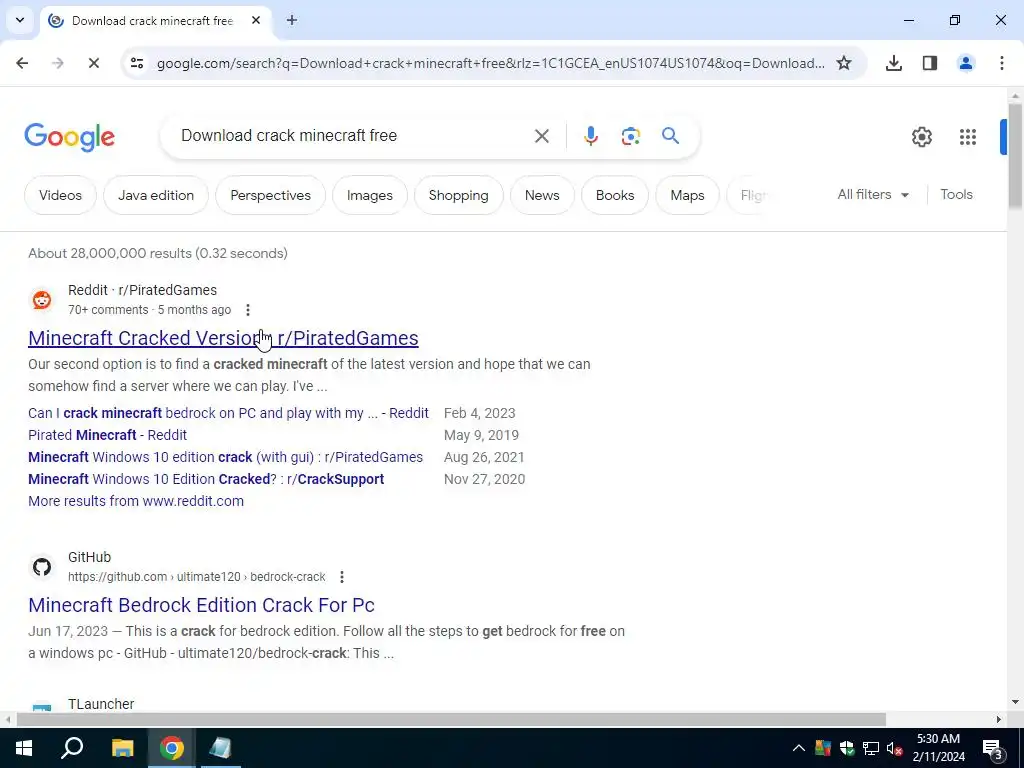Search by image with Google Lens icon

[x=630, y=136]
